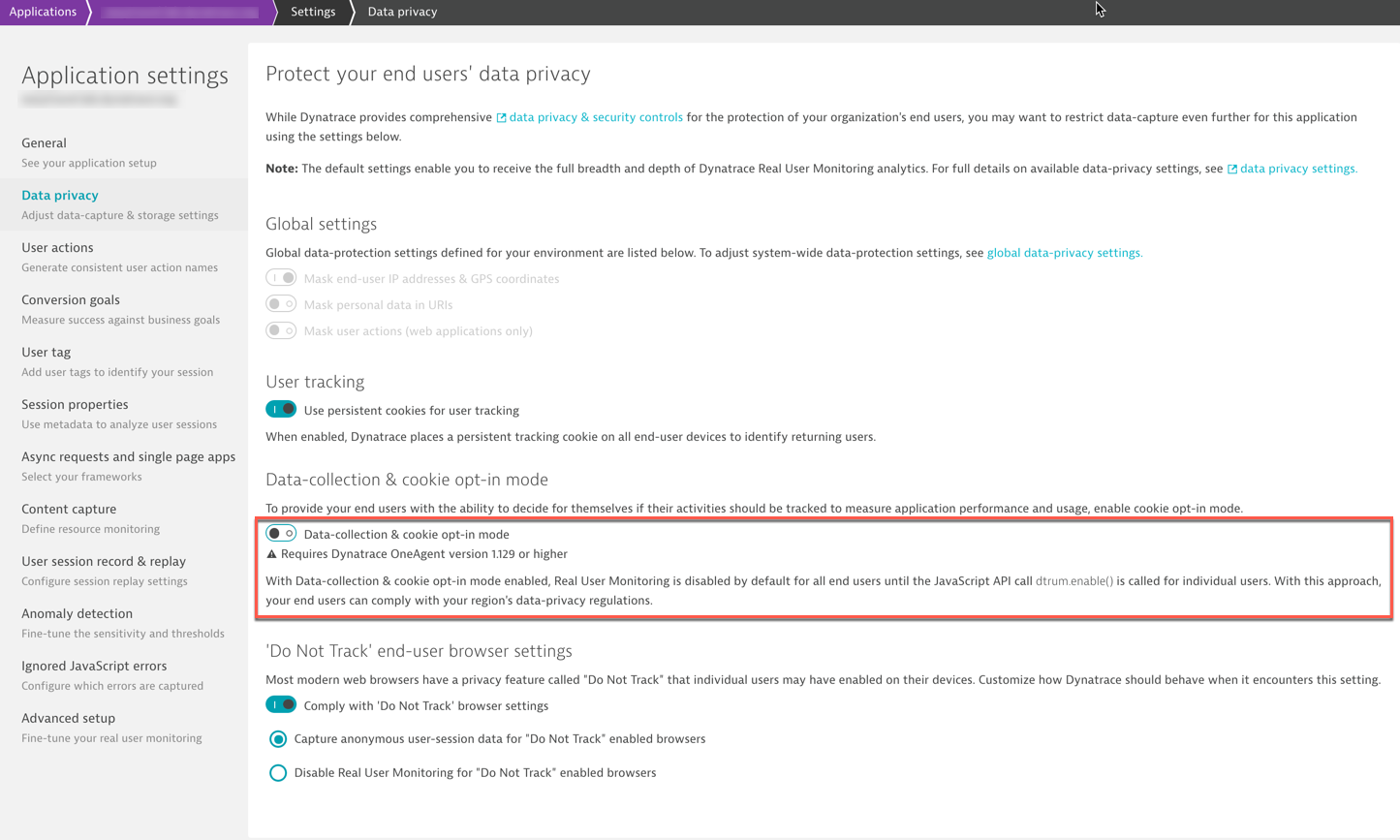This screenshot has width=1400, height=840.
Task: Open Content capture settings
Action: [124, 518]
